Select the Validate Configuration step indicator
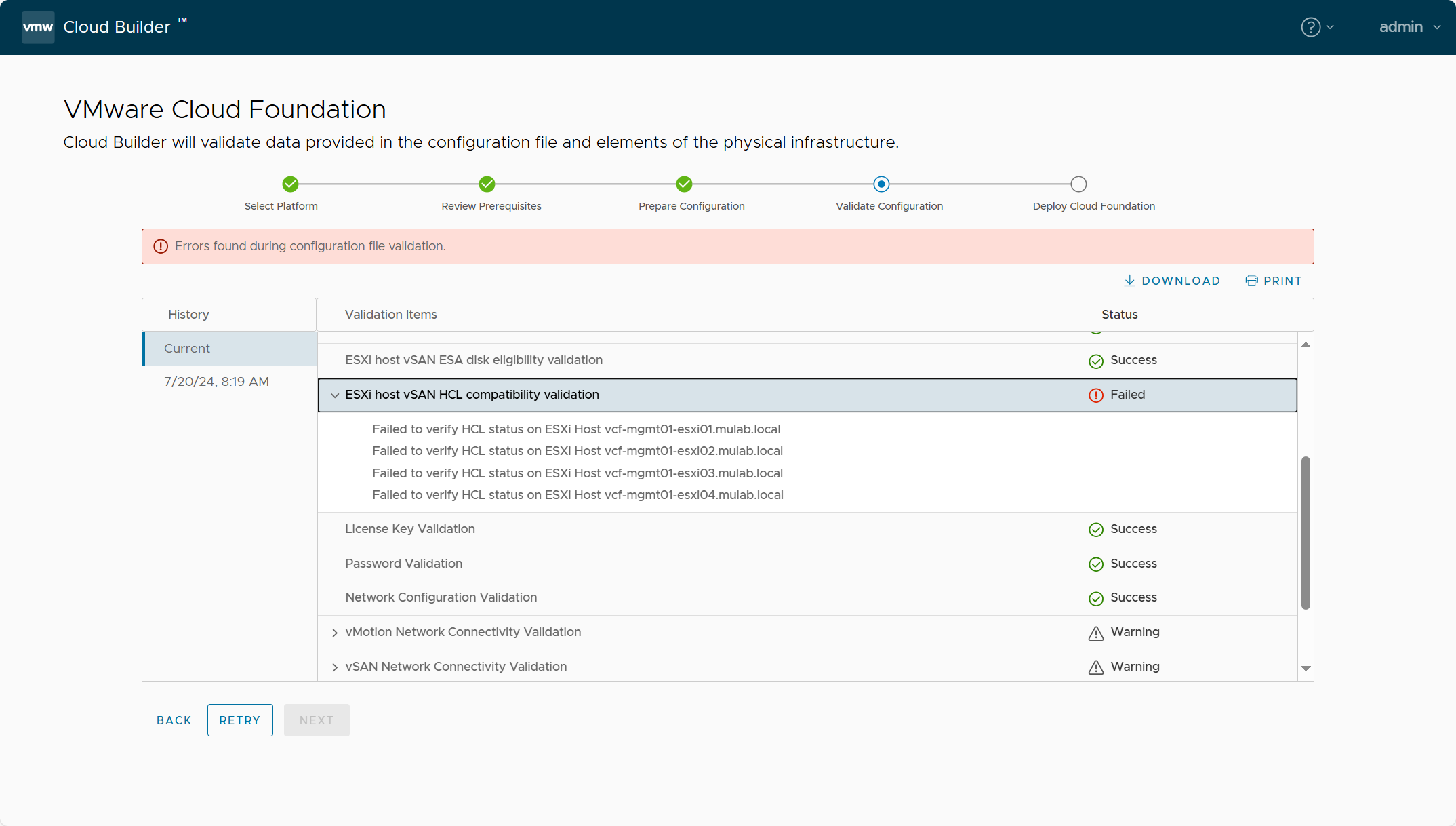 tap(879, 184)
